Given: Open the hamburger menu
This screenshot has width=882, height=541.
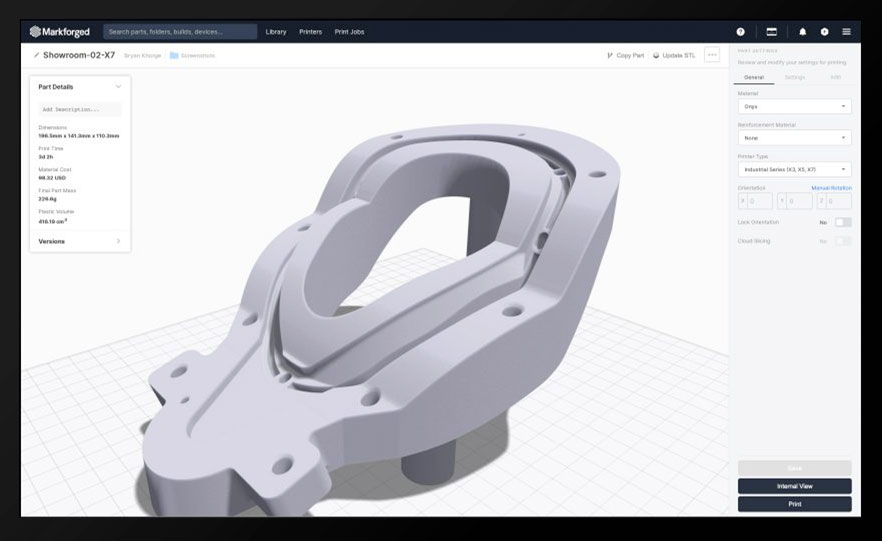Looking at the screenshot, I should point(846,32).
